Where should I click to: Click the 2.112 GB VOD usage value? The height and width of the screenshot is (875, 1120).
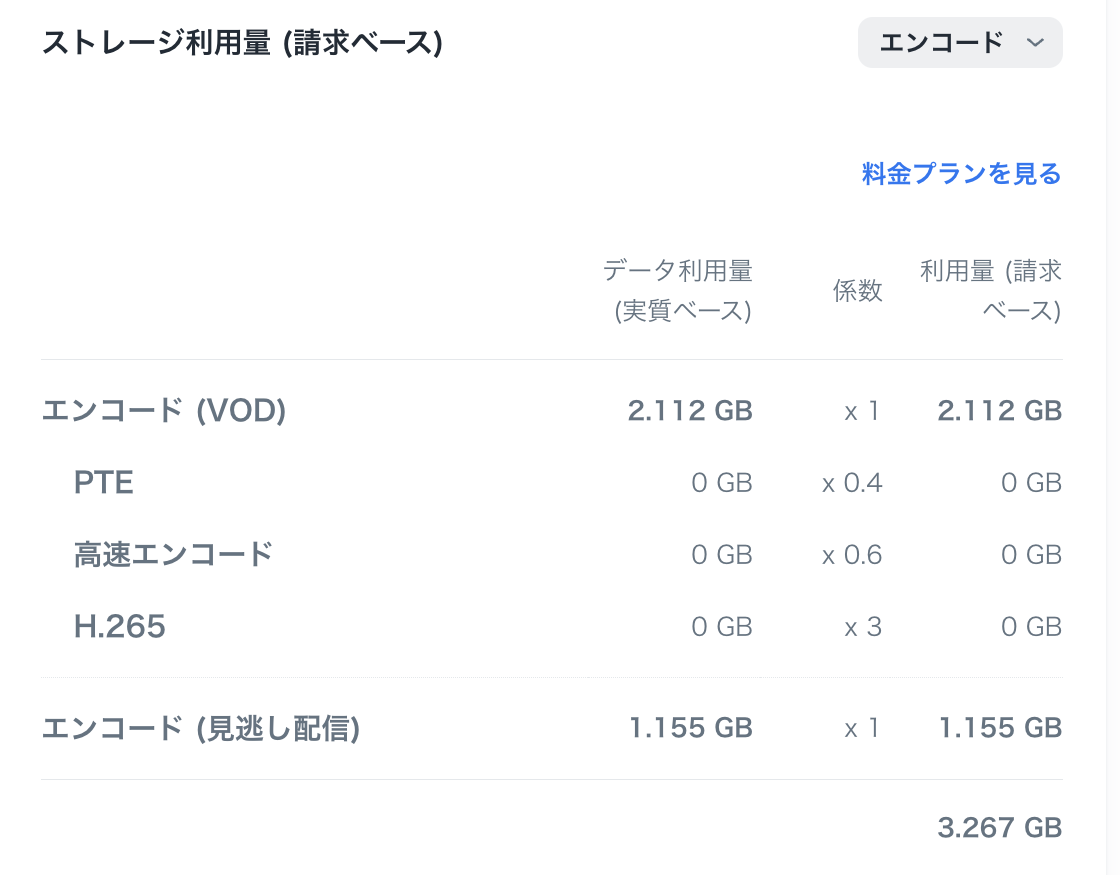(689, 410)
